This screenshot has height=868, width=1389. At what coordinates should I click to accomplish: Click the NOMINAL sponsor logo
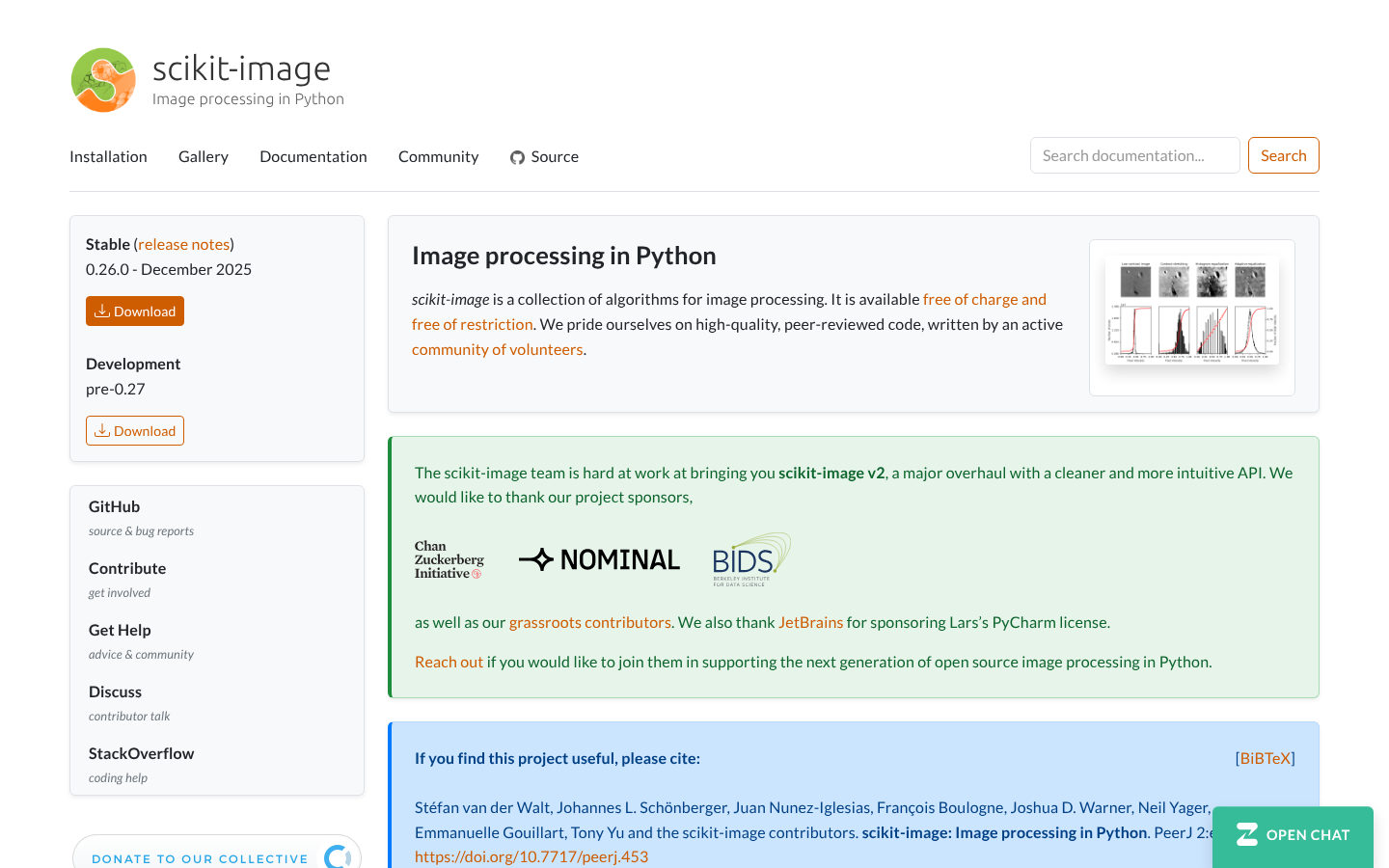pyautogui.click(x=599, y=559)
